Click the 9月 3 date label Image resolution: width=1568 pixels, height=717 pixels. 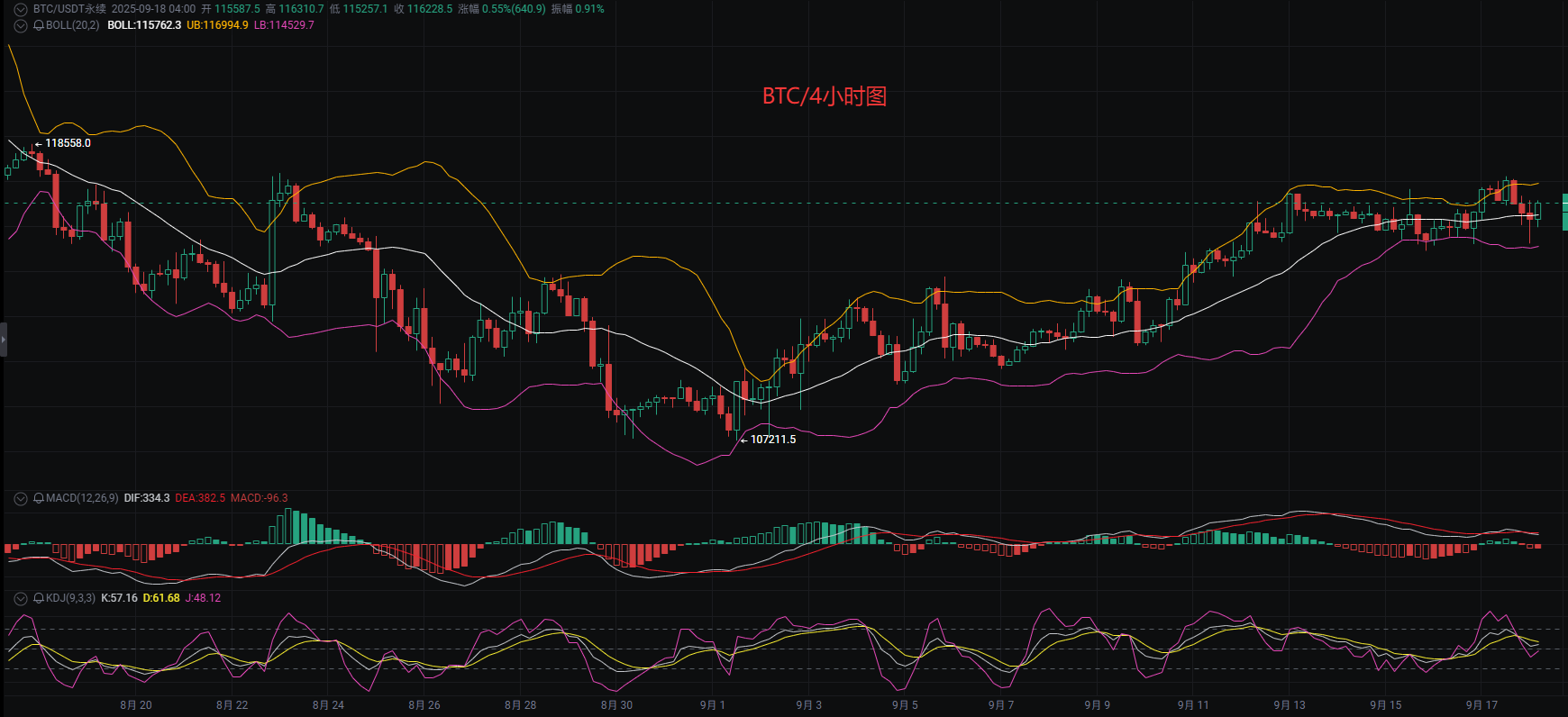click(809, 705)
